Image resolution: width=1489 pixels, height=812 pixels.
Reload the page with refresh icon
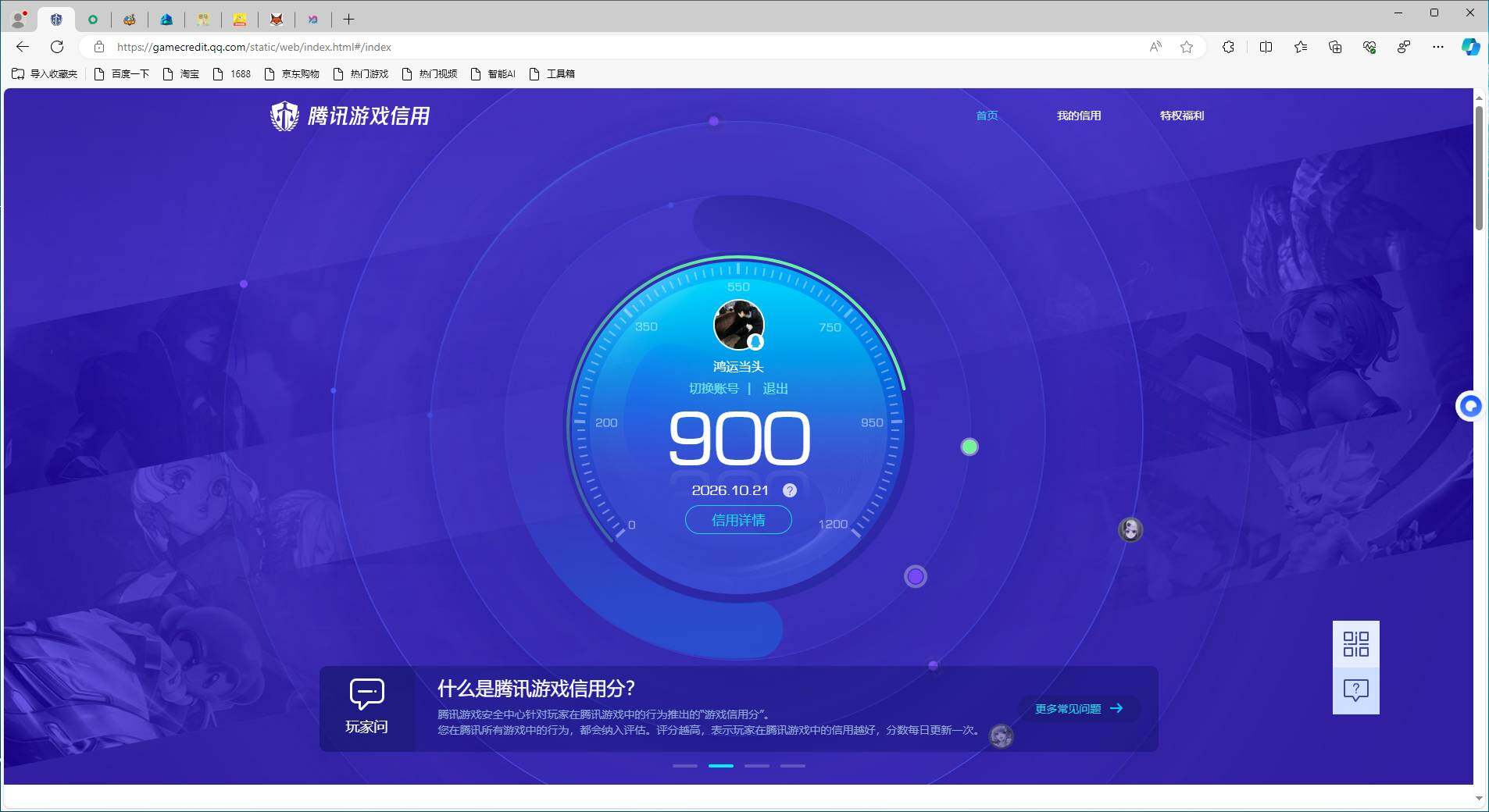pos(57,47)
